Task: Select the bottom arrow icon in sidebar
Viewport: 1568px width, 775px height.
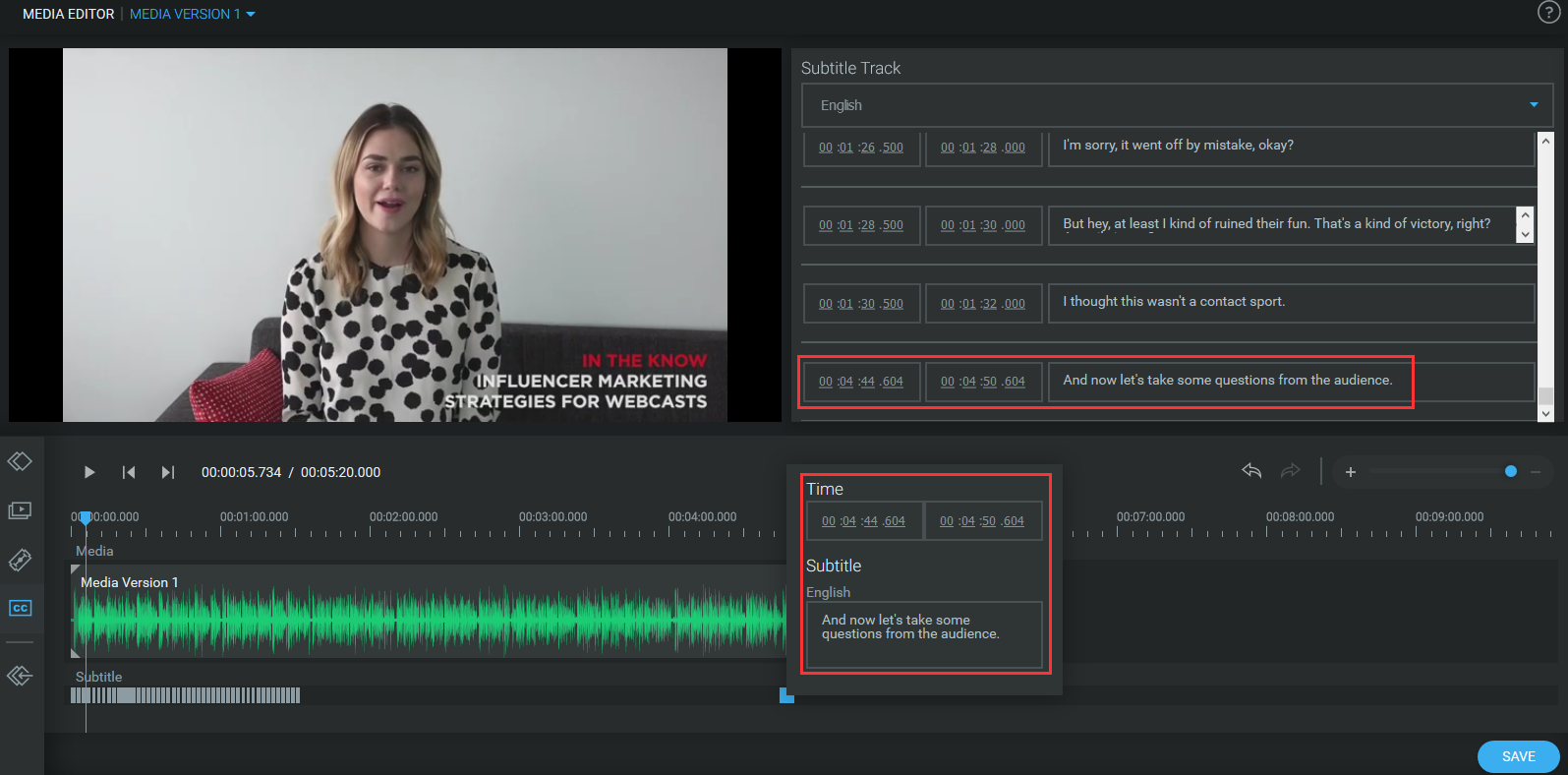Action: tap(21, 676)
